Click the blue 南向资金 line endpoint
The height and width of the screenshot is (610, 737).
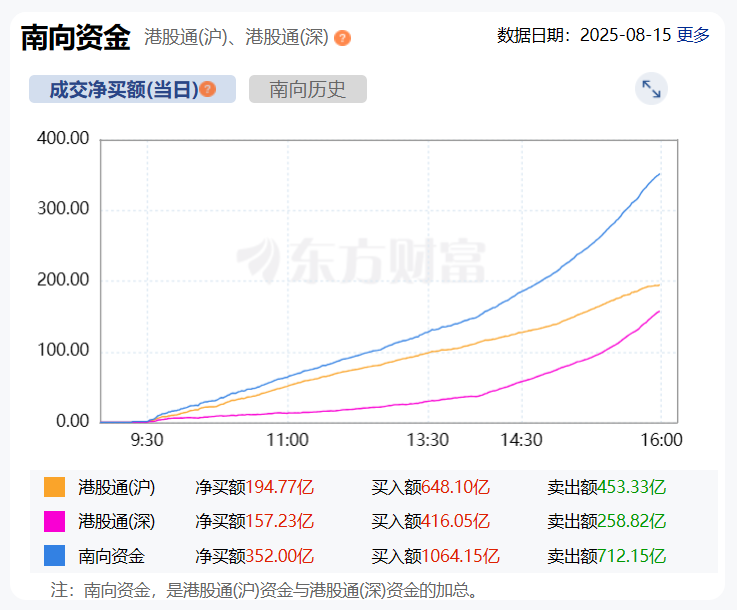coord(659,174)
